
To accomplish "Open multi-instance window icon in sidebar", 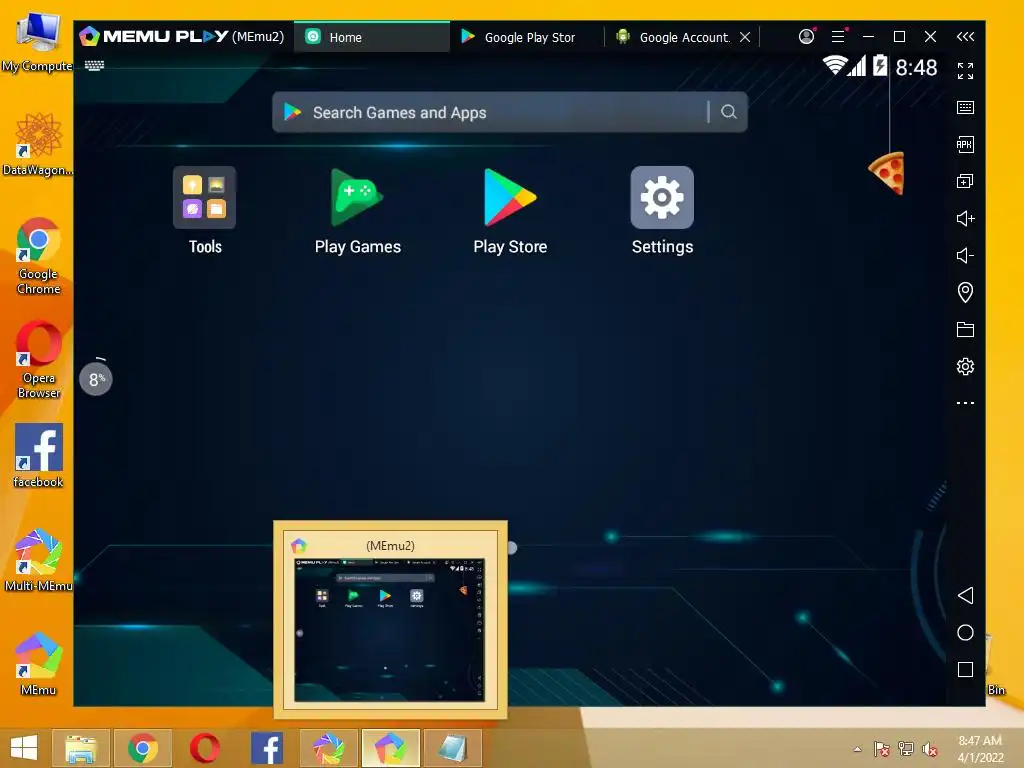I will (965, 181).
